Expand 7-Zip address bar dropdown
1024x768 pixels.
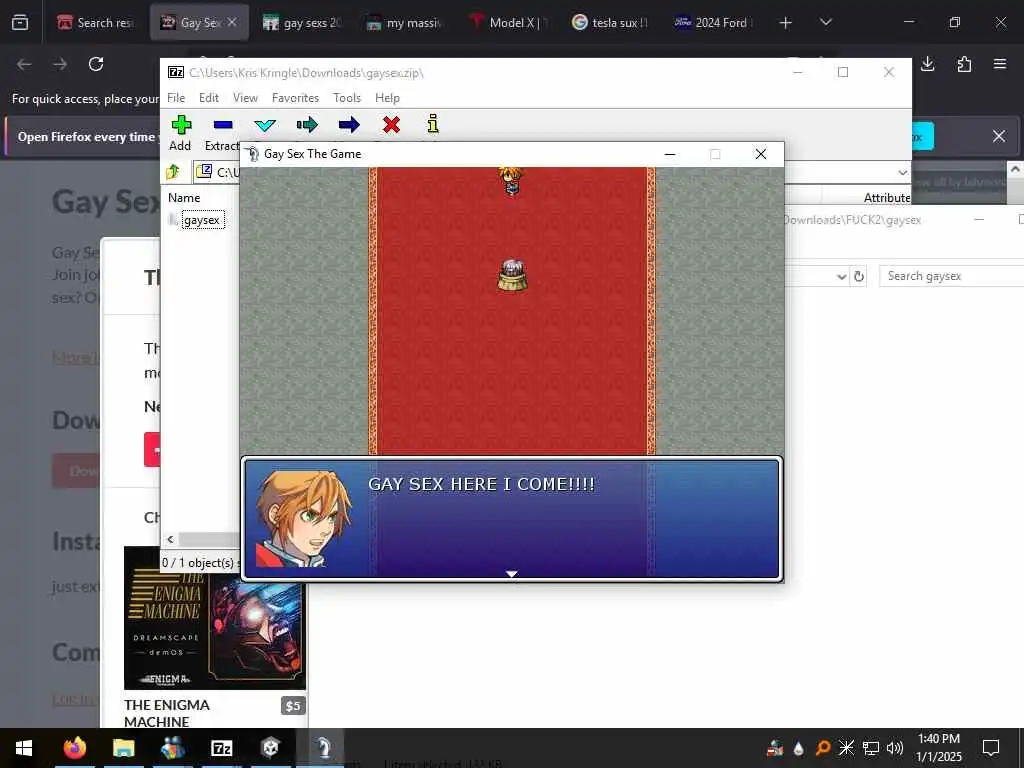coord(903,172)
